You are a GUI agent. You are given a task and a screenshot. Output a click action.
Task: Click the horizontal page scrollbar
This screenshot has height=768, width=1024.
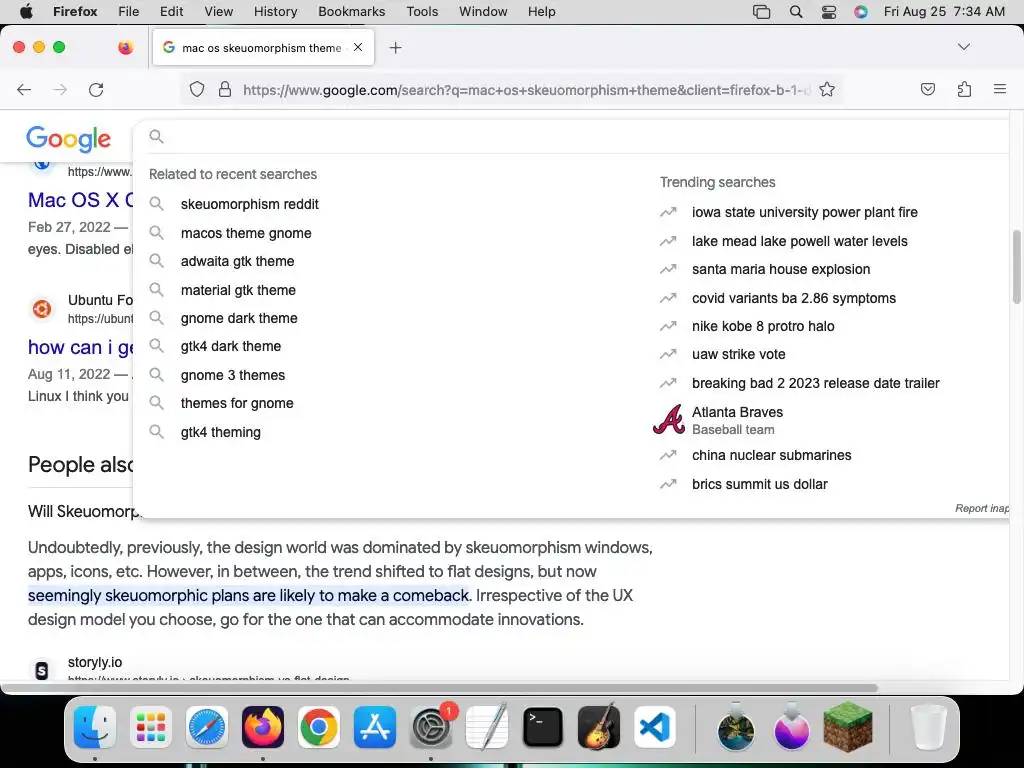click(439, 688)
